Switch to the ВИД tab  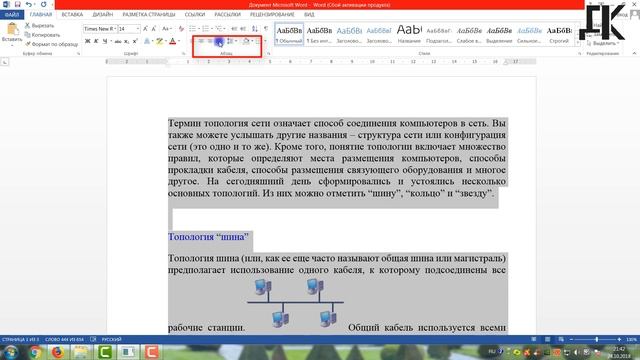point(309,15)
